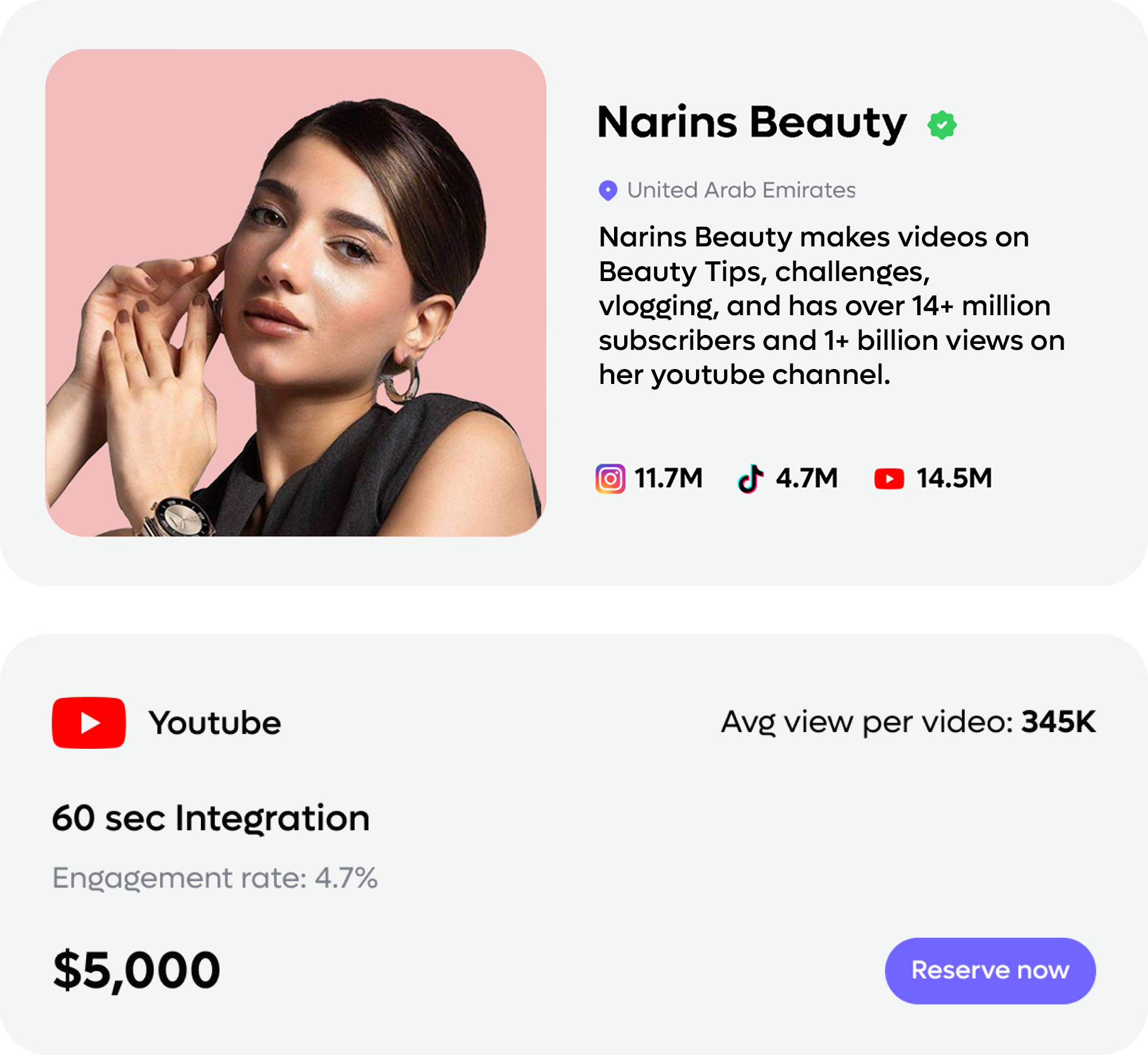Click the Avg view per video 345K stat
Screen dimensions: 1148x1055
[908, 722]
